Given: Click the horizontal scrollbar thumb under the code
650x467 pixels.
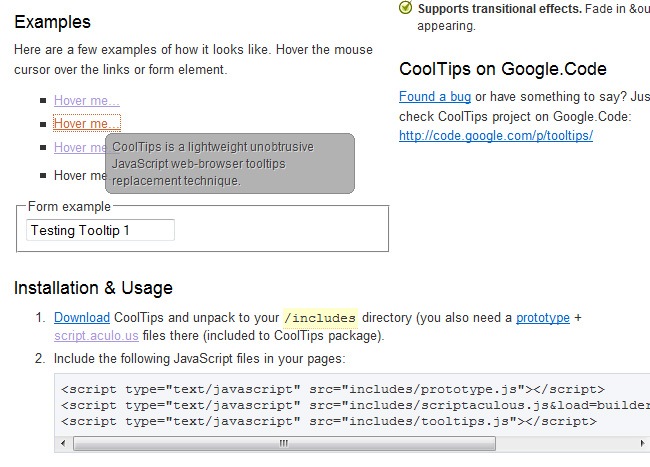Looking at the screenshot, I should pos(283,443).
